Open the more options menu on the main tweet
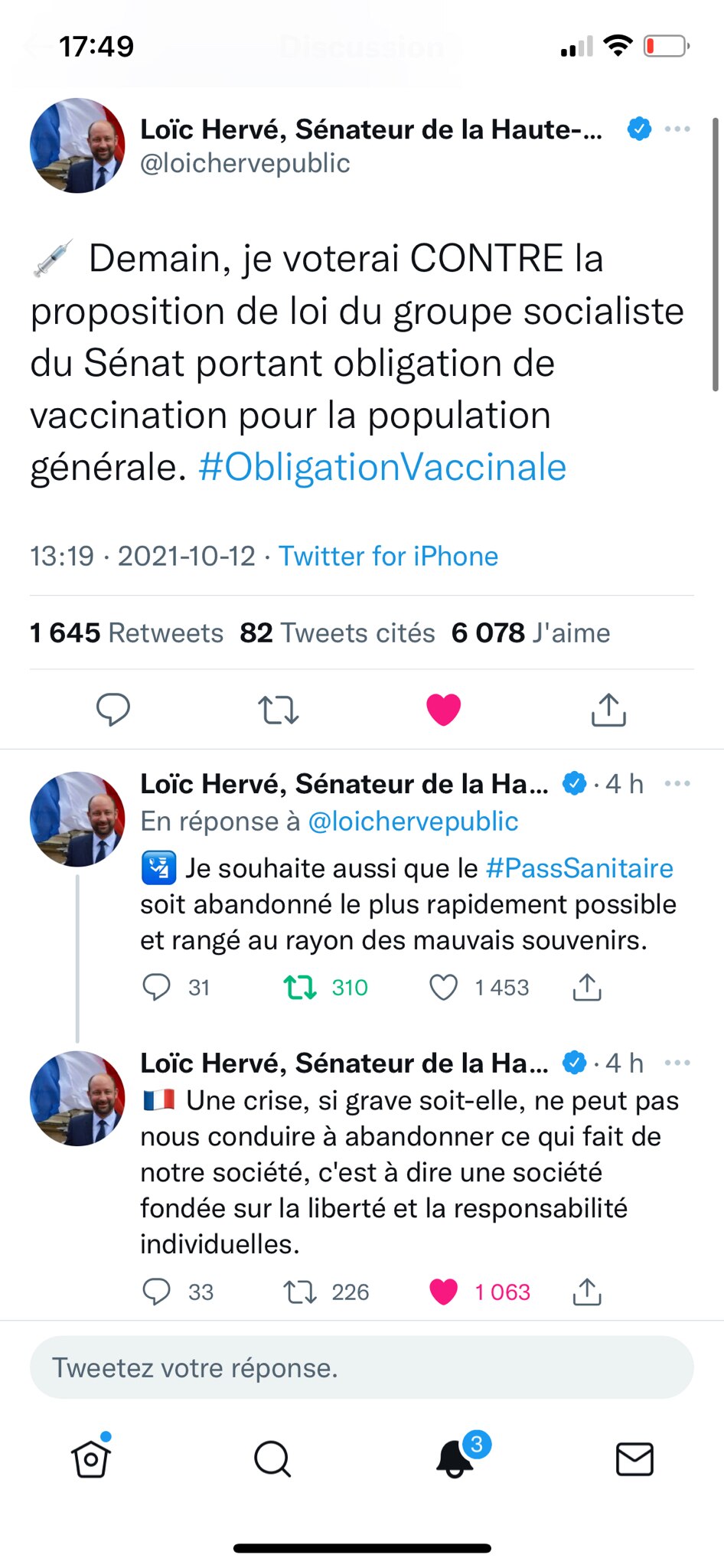Image resolution: width=724 pixels, height=1568 pixels. point(677,129)
